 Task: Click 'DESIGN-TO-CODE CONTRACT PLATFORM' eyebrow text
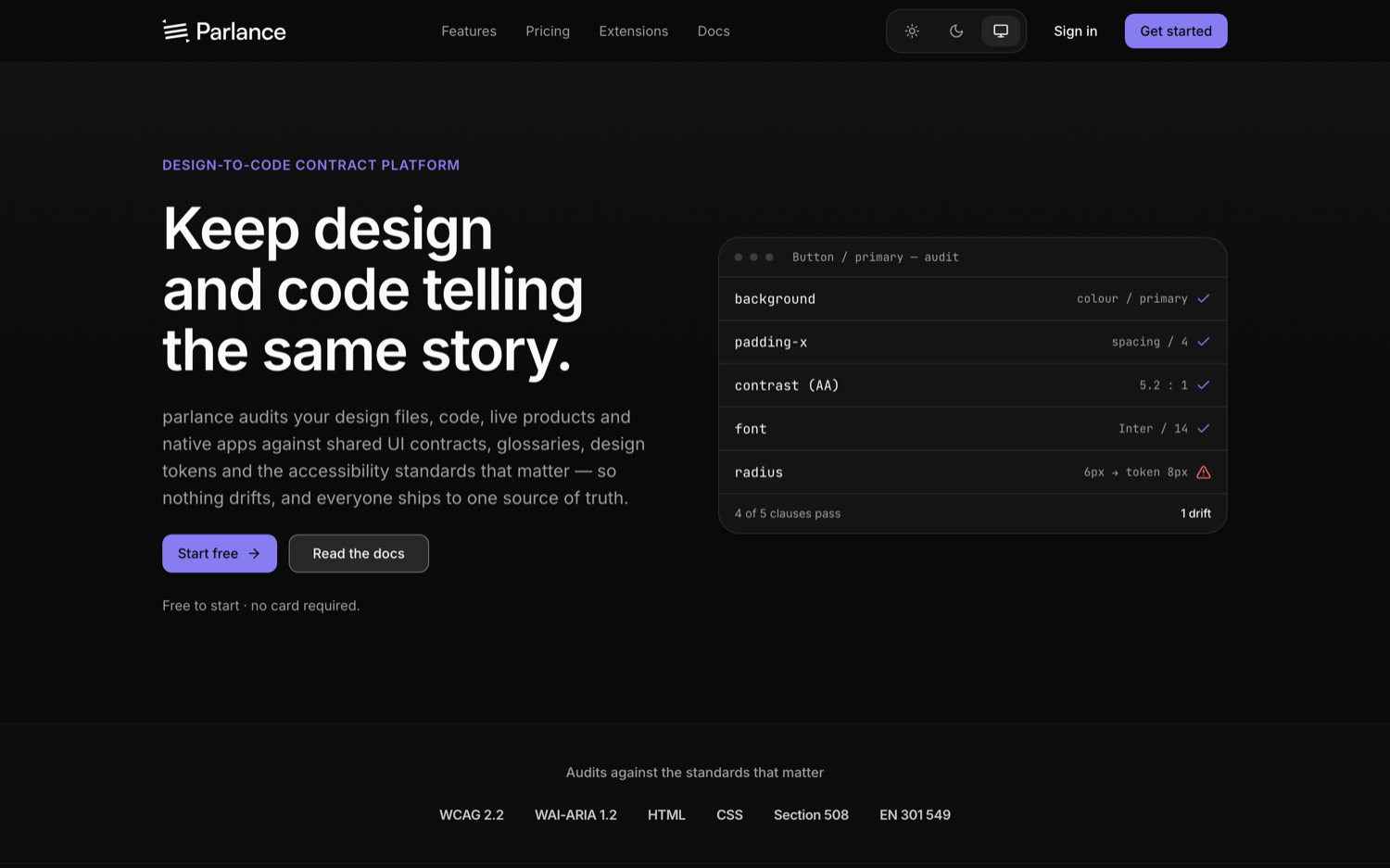(x=310, y=165)
